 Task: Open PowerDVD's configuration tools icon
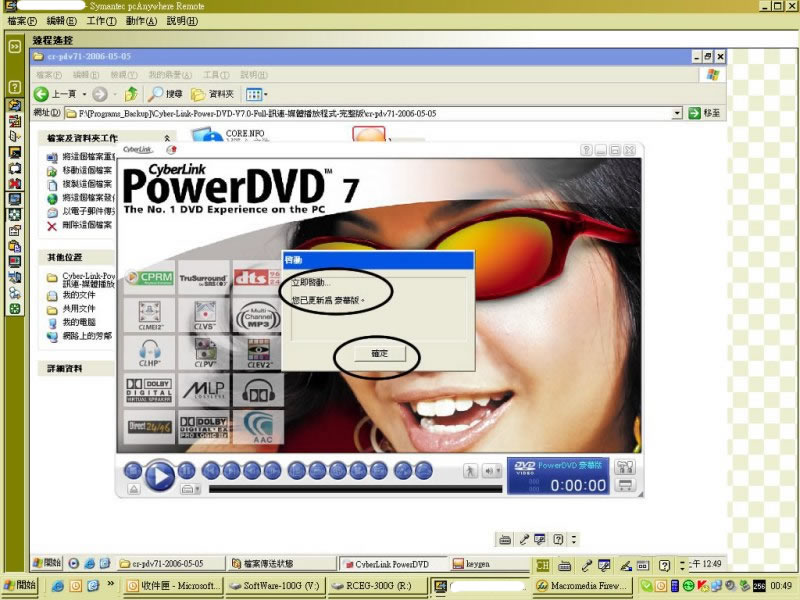625,466
